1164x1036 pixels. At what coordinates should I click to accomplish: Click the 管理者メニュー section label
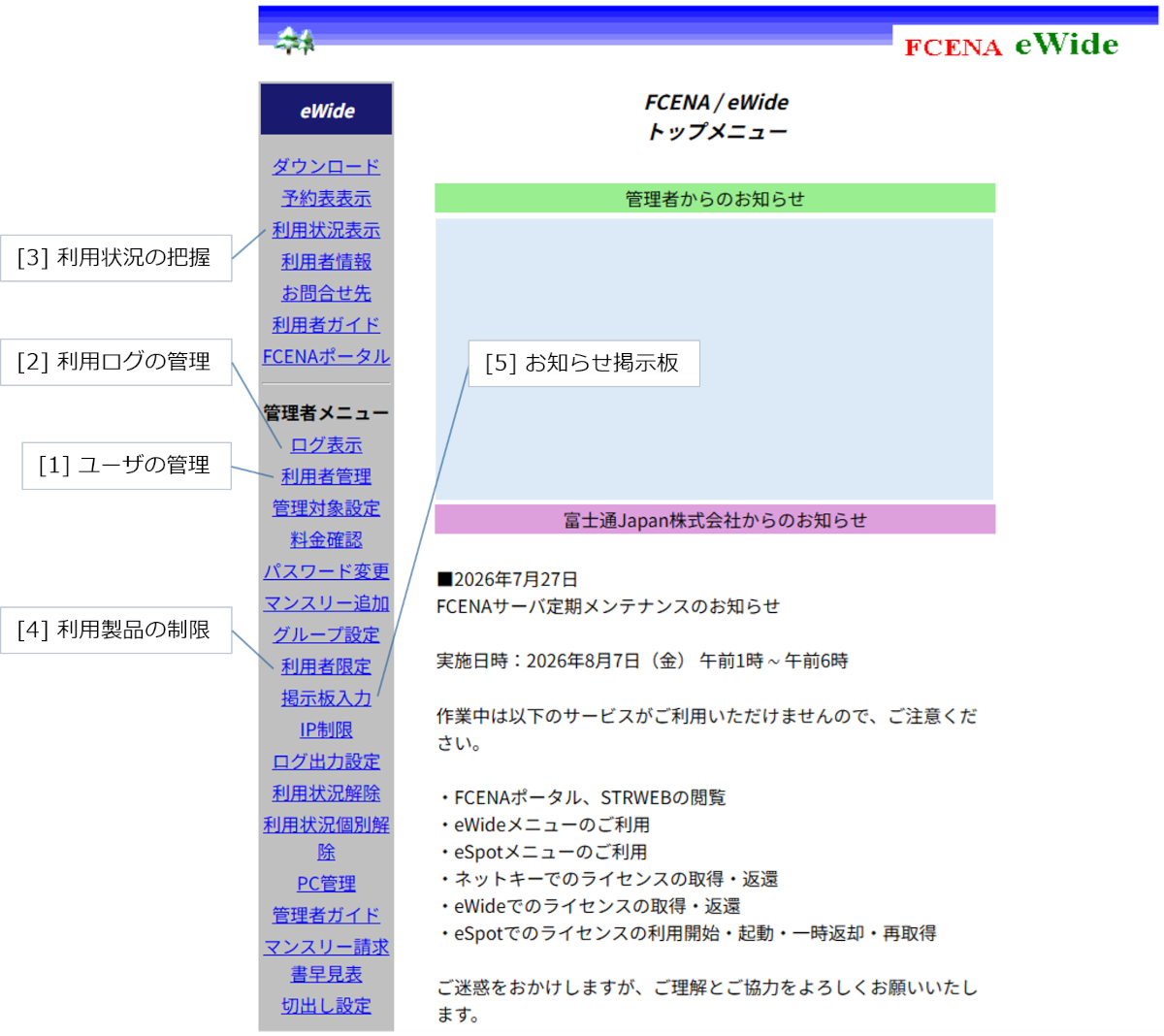click(326, 413)
